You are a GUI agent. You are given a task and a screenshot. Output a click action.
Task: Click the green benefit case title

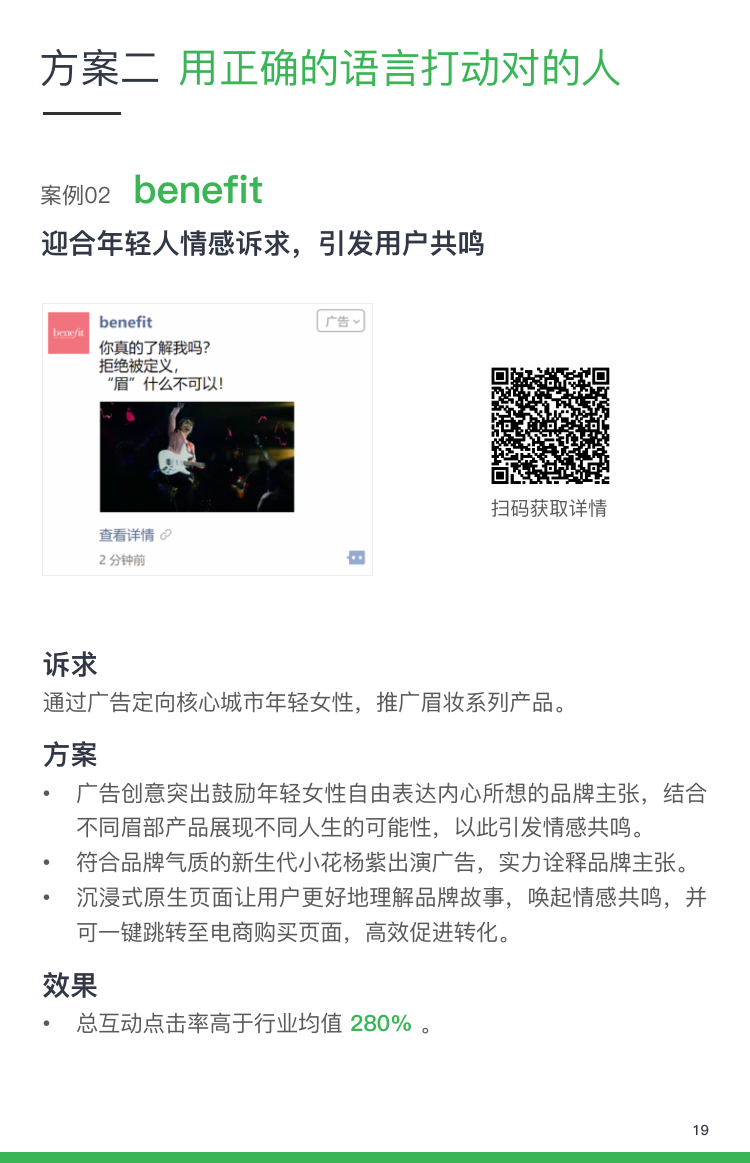coord(198,191)
